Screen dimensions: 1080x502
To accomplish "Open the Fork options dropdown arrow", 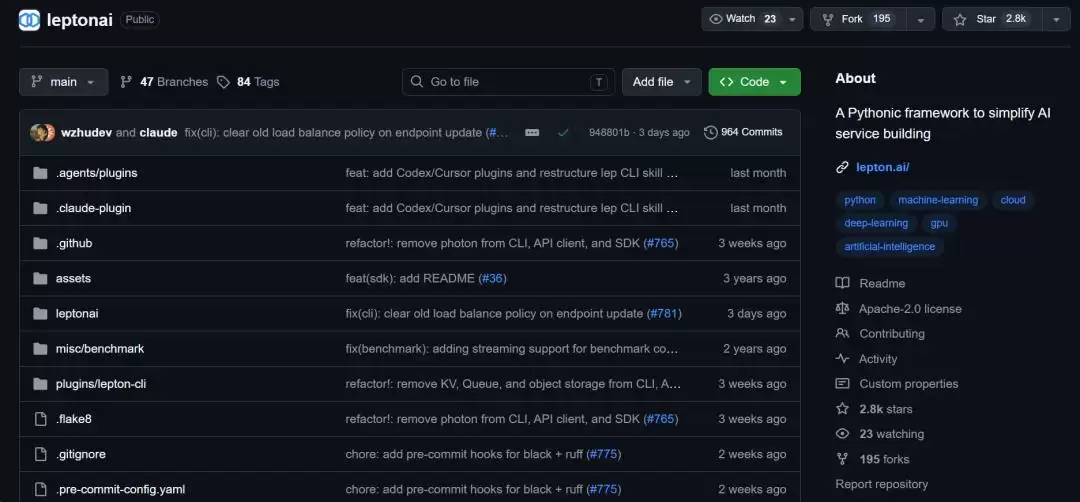I will 921,19.
